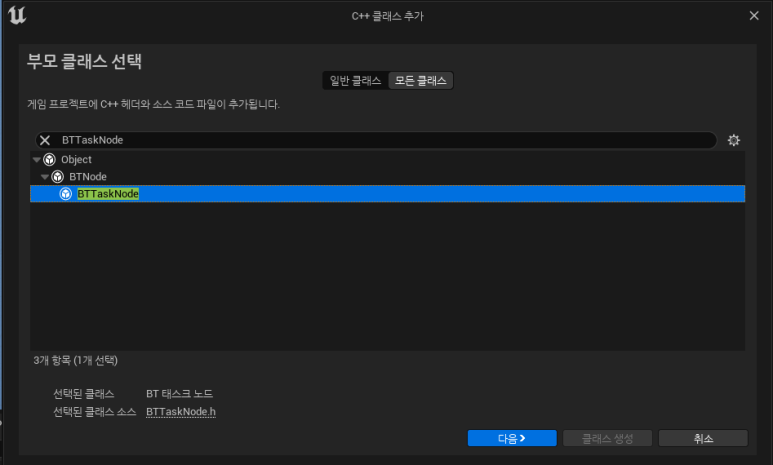This screenshot has height=465, width=773.
Task: Click the 다음 button
Action: coord(512,438)
